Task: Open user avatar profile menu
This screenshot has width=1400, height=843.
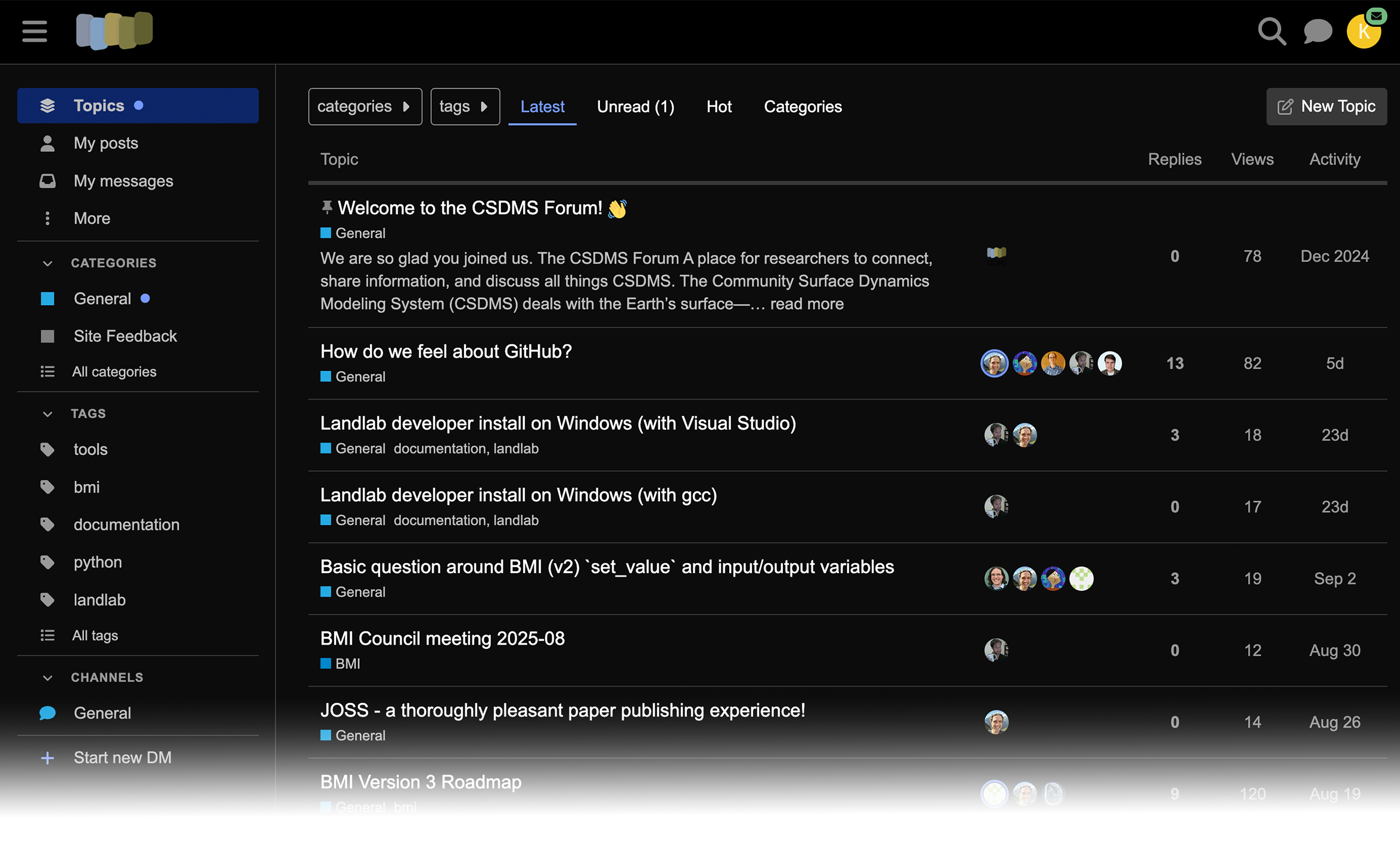Action: [x=1363, y=31]
